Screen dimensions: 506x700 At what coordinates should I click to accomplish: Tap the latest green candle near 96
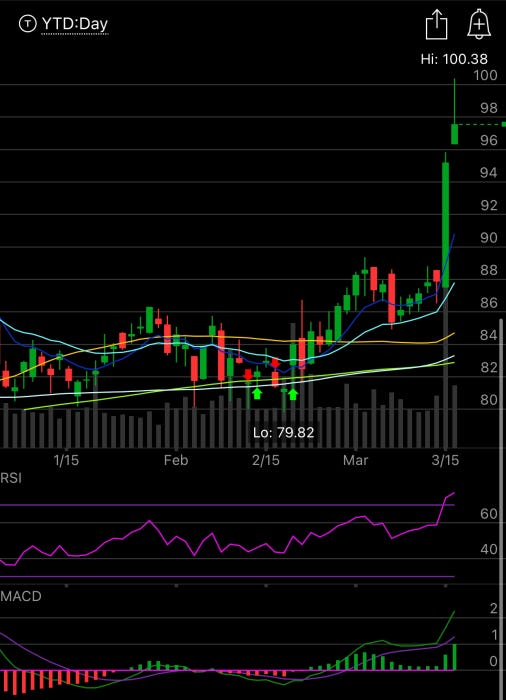point(454,134)
